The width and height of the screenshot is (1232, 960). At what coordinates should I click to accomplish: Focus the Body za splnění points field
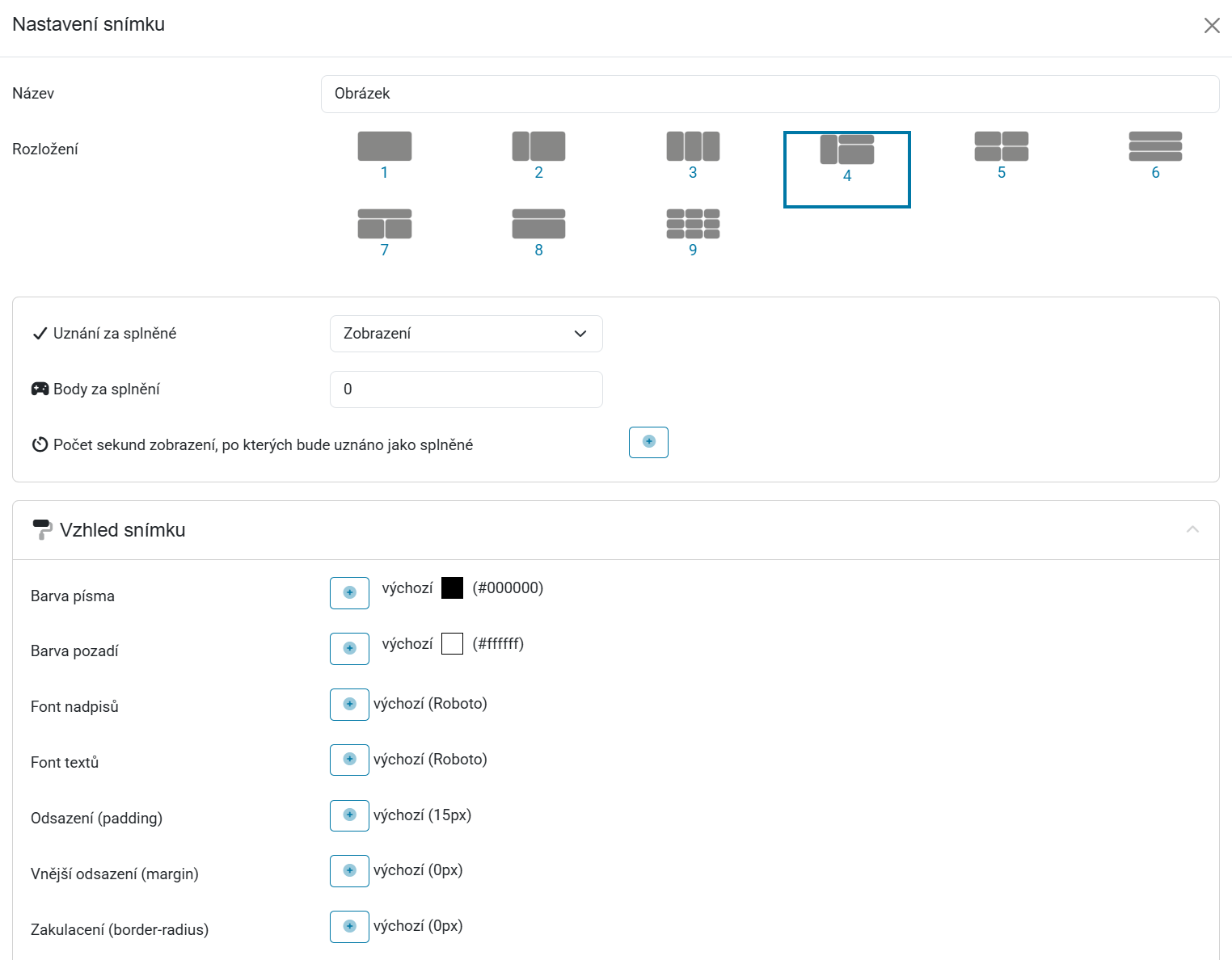tap(466, 389)
